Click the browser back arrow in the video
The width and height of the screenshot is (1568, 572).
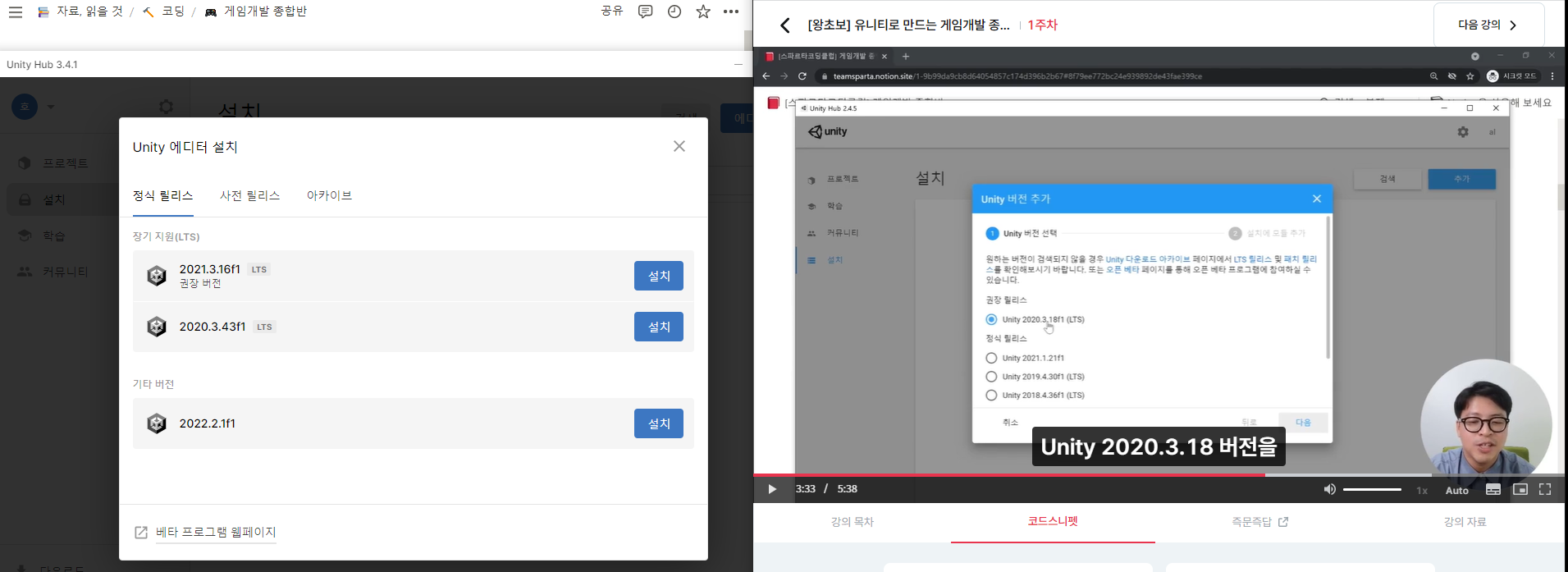[x=766, y=76]
